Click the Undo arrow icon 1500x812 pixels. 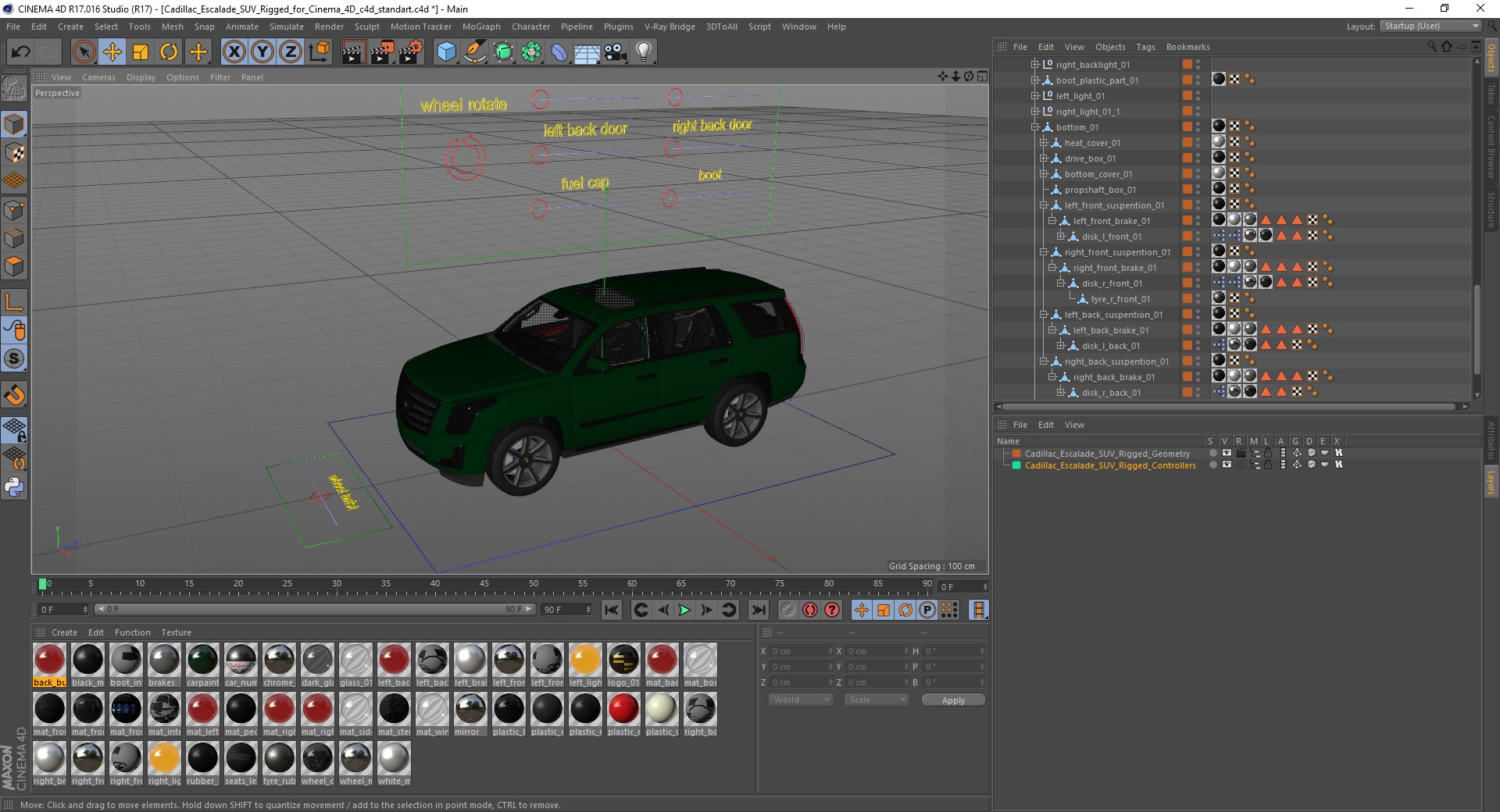click(x=21, y=52)
